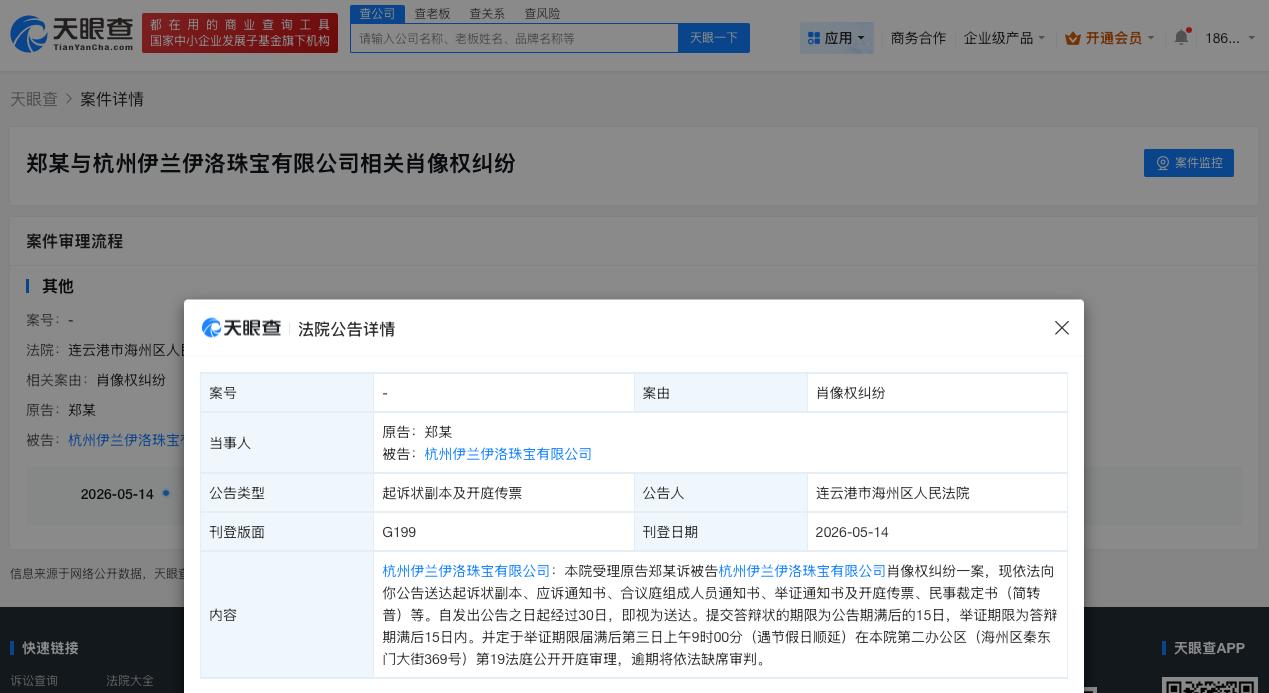Click the 快速链接 footer heading
Image resolution: width=1269 pixels, height=693 pixels.
click(x=50, y=648)
